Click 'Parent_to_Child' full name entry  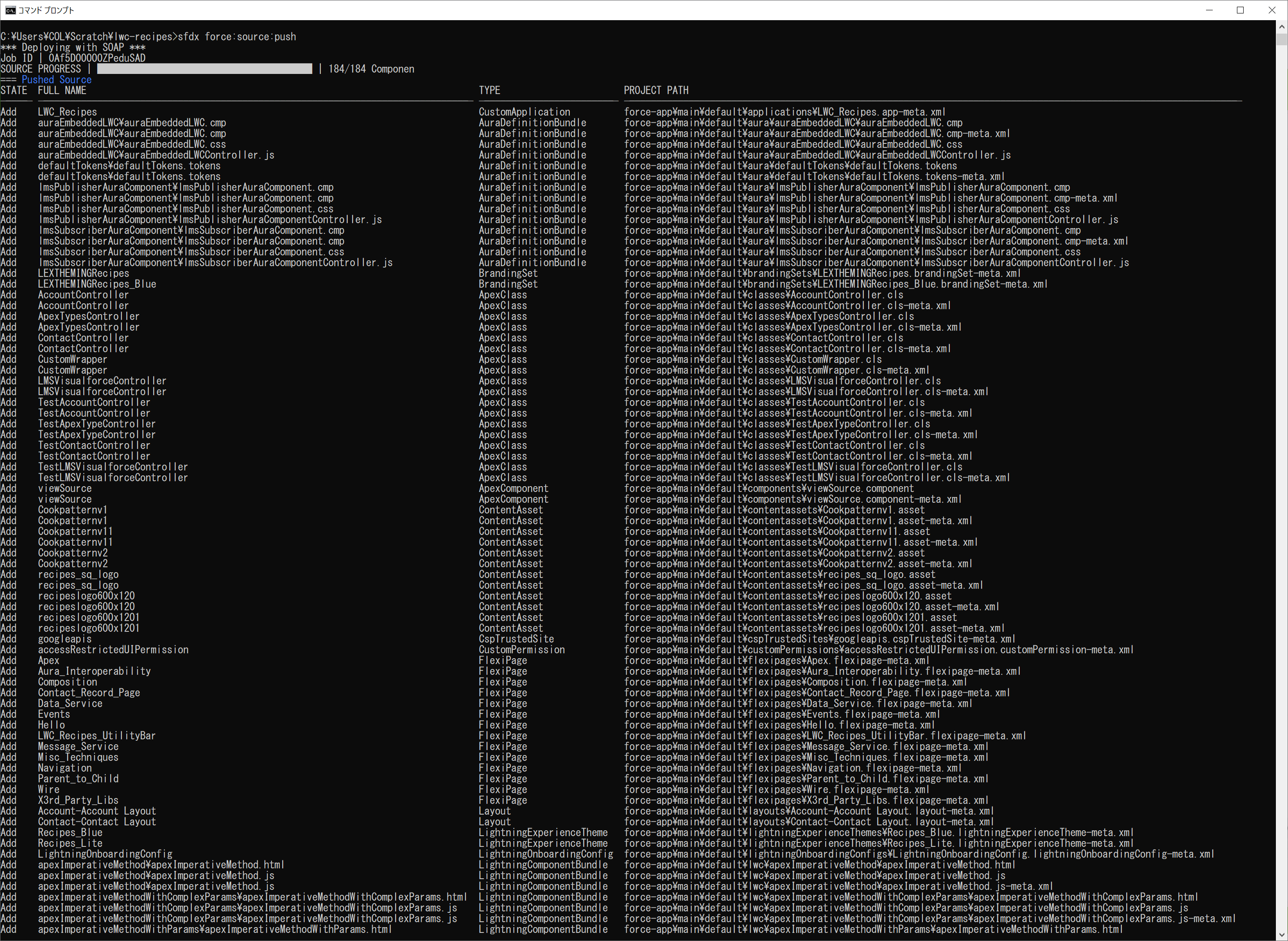tap(78, 779)
